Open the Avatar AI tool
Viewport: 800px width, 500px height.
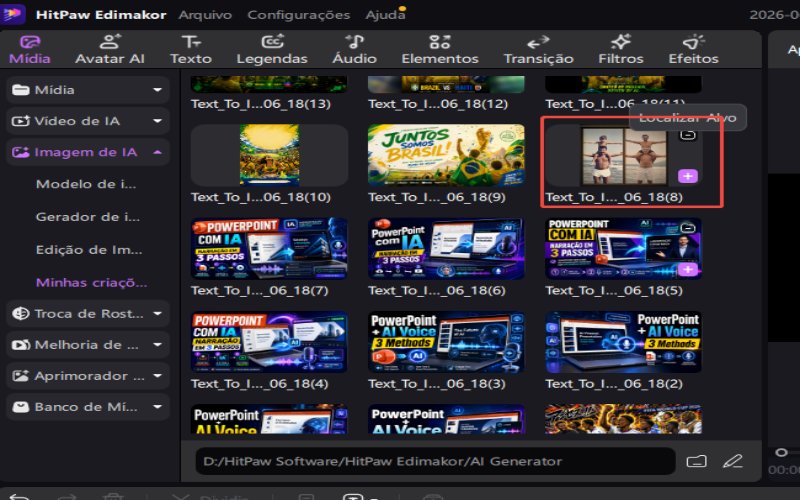coord(110,49)
